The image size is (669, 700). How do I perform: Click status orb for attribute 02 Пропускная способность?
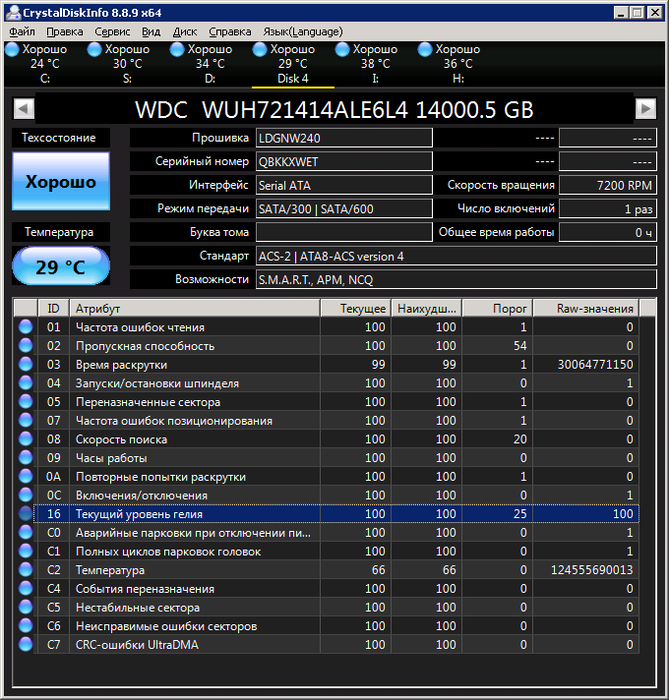pyautogui.click(x=25, y=346)
